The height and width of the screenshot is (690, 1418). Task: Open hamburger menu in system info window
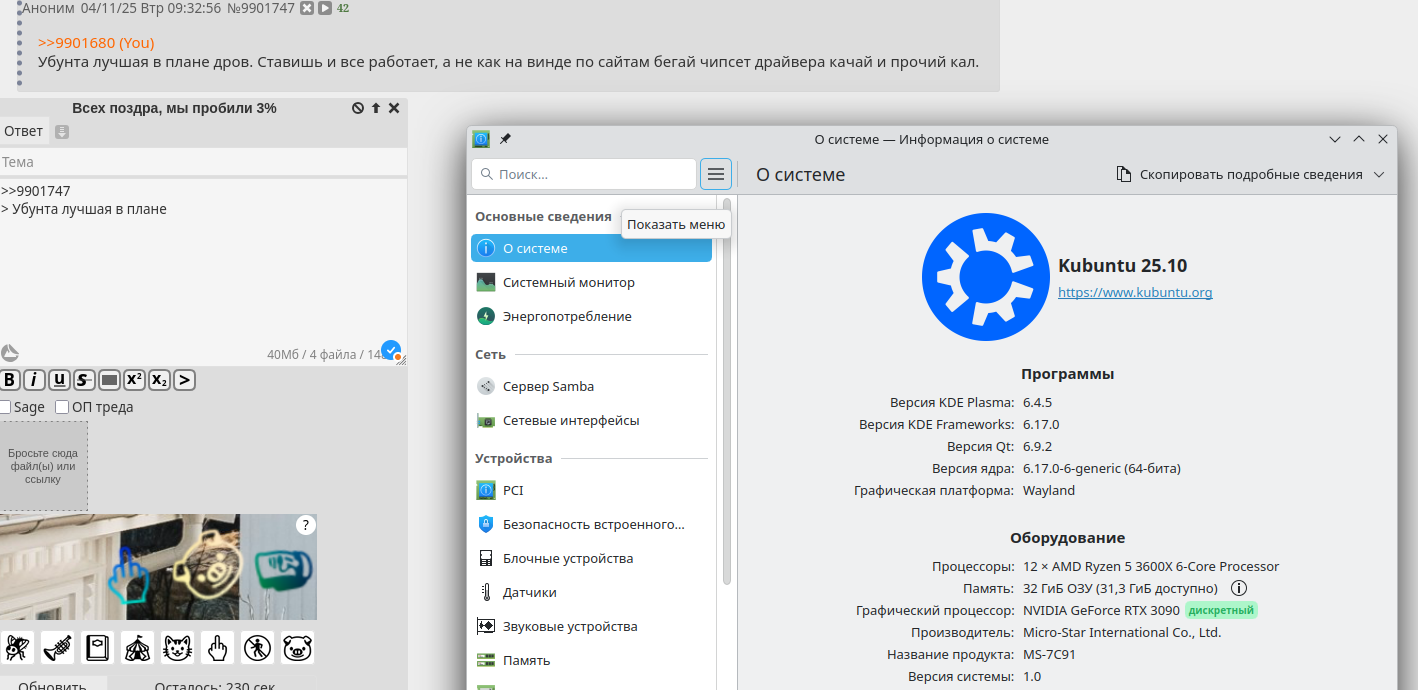coord(716,174)
